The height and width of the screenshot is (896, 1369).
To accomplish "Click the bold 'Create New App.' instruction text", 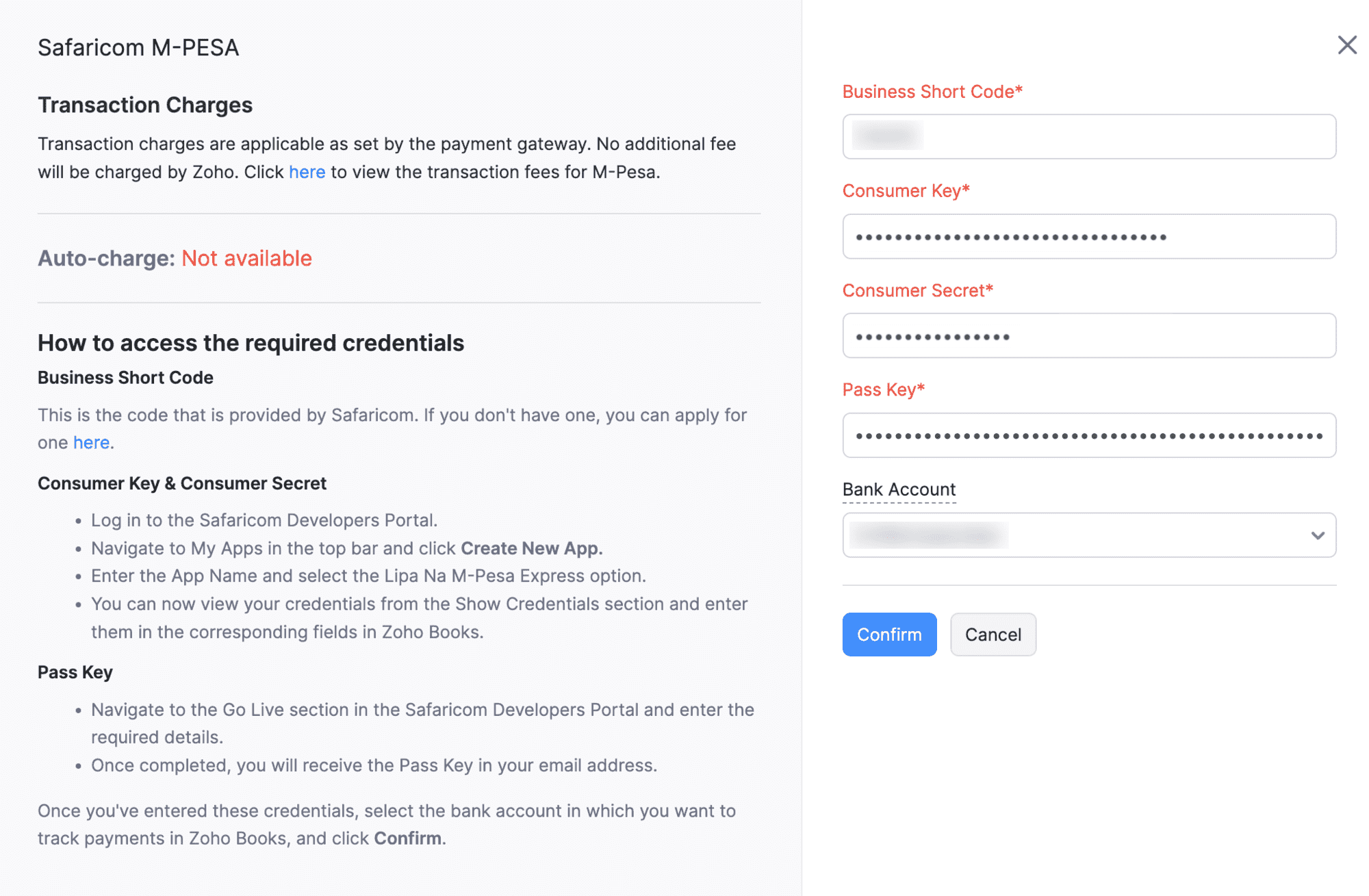I will point(531,548).
